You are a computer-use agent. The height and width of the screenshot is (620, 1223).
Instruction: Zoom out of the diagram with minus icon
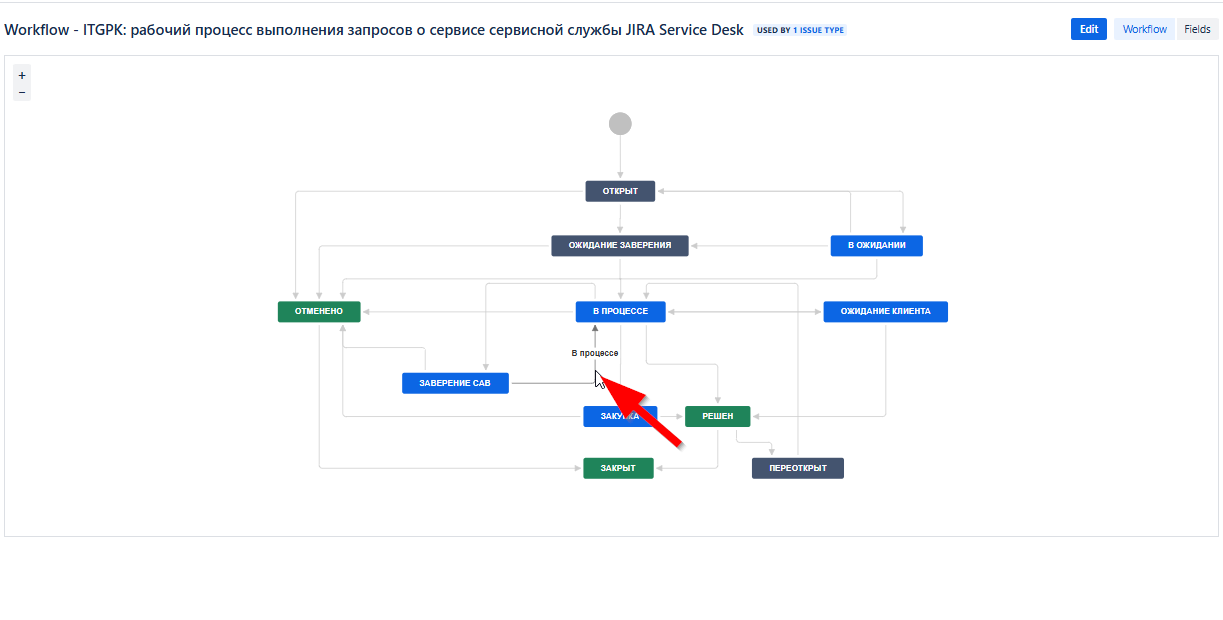click(21, 91)
